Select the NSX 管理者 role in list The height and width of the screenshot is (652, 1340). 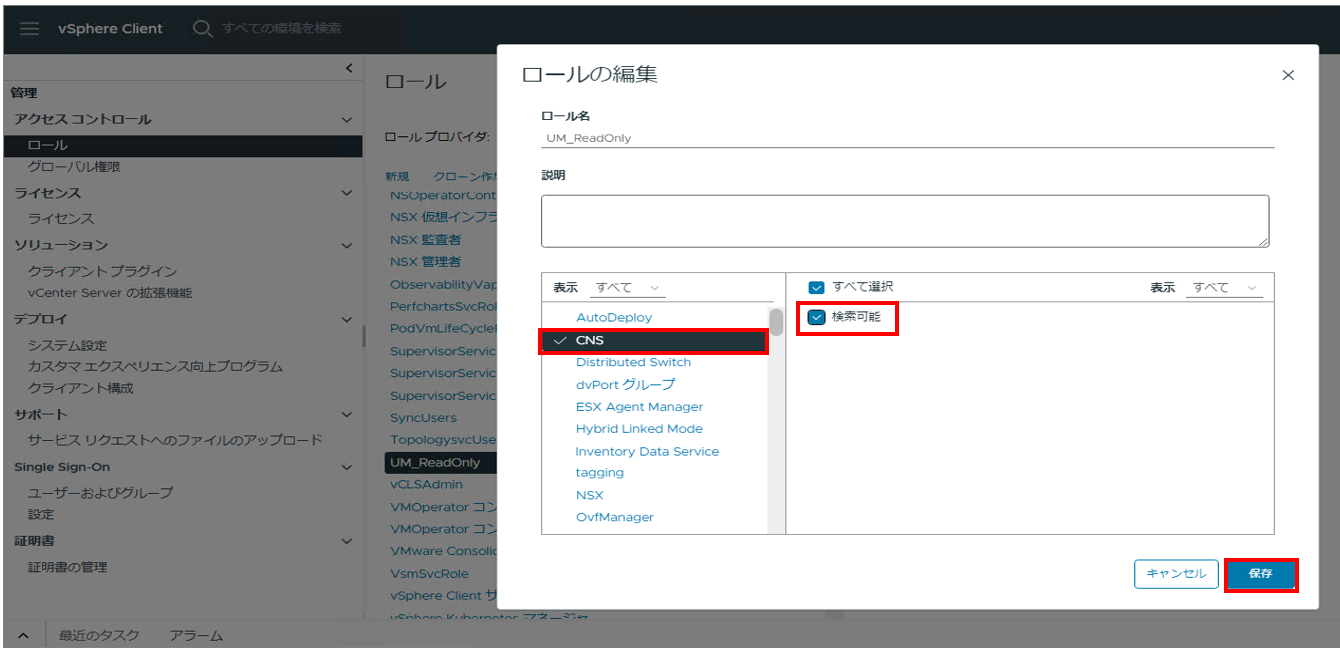coord(426,262)
